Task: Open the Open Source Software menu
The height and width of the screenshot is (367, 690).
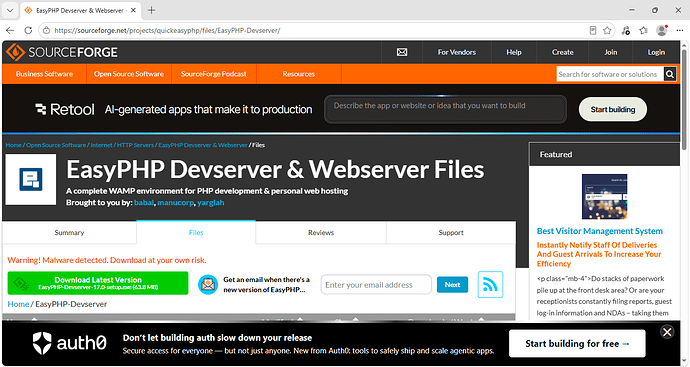Action: 128,74
